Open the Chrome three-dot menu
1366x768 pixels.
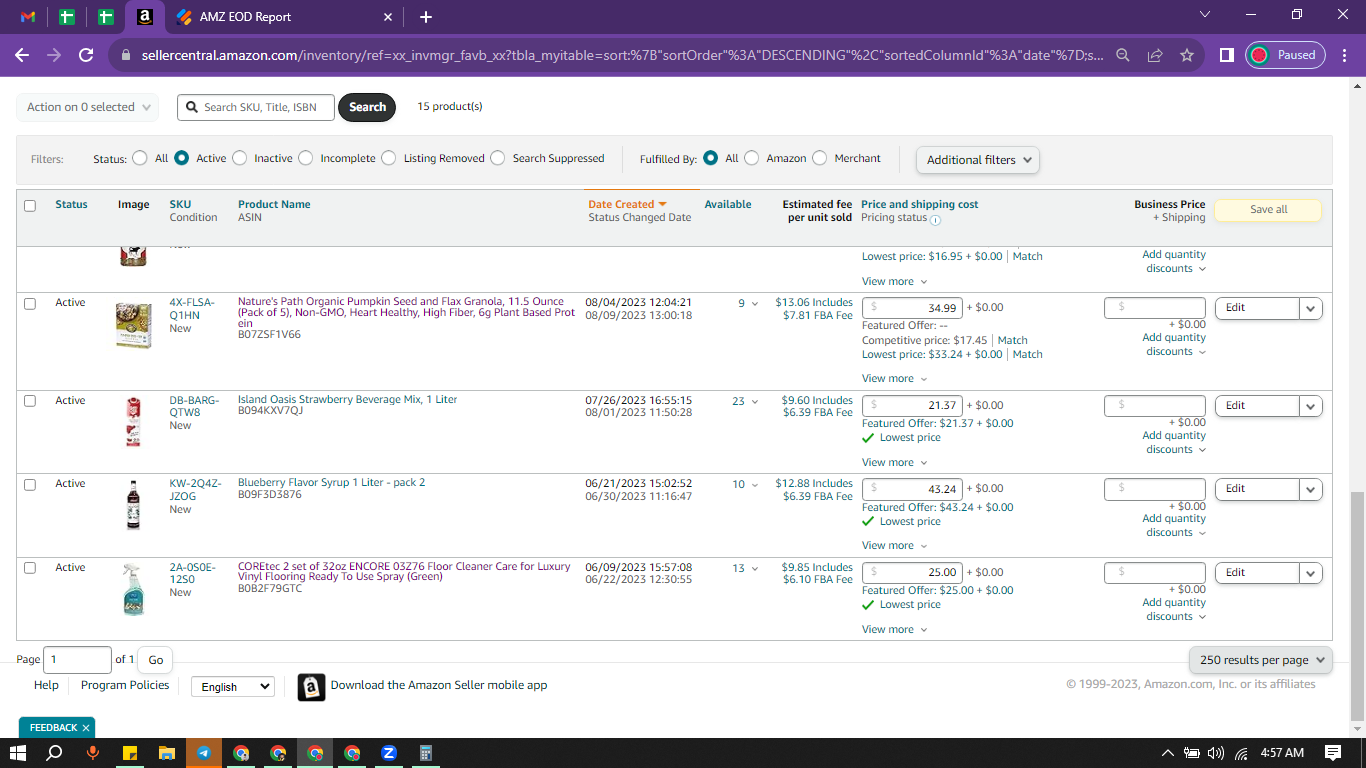pos(1344,55)
